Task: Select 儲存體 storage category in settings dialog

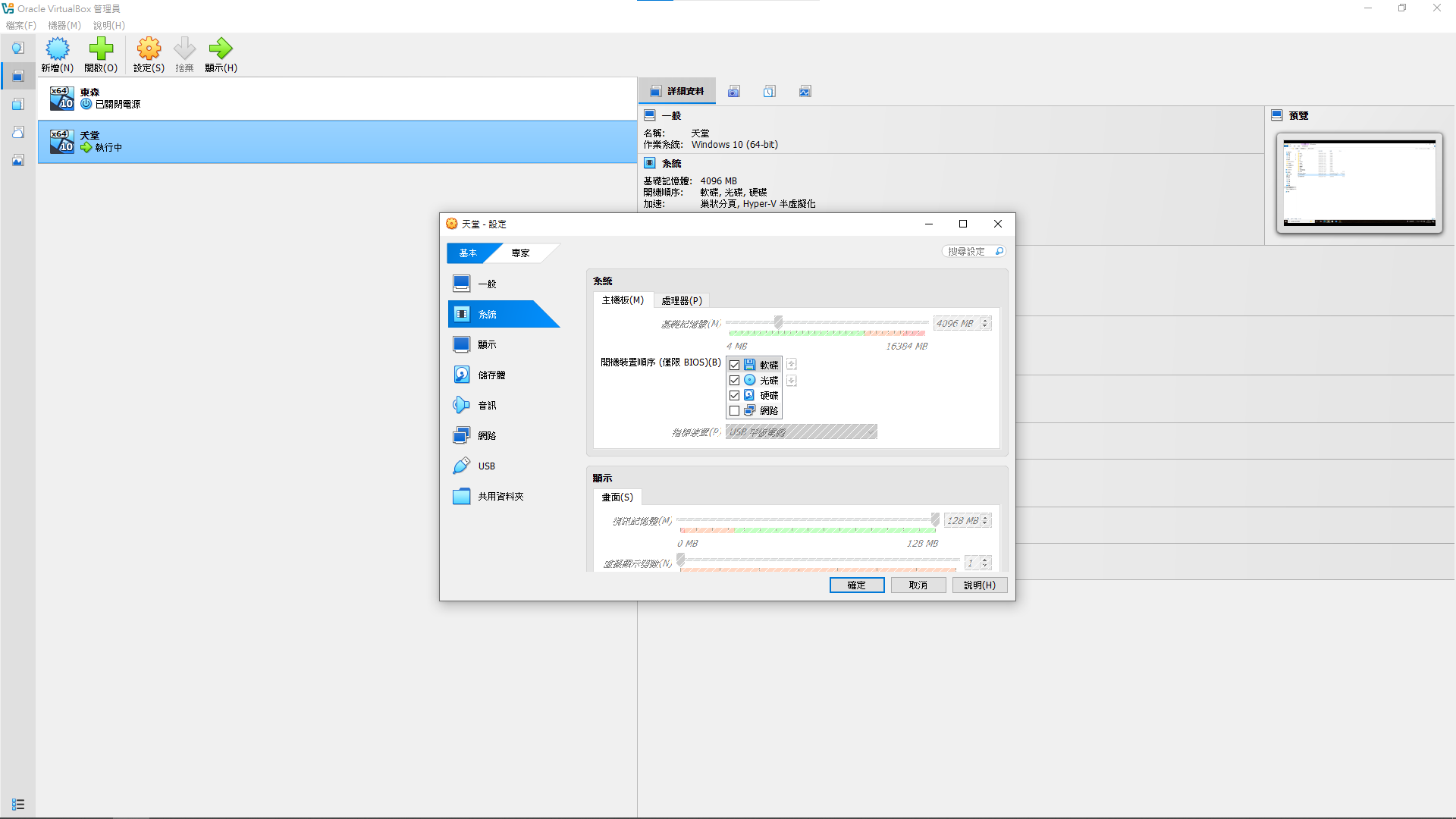Action: point(504,375)
